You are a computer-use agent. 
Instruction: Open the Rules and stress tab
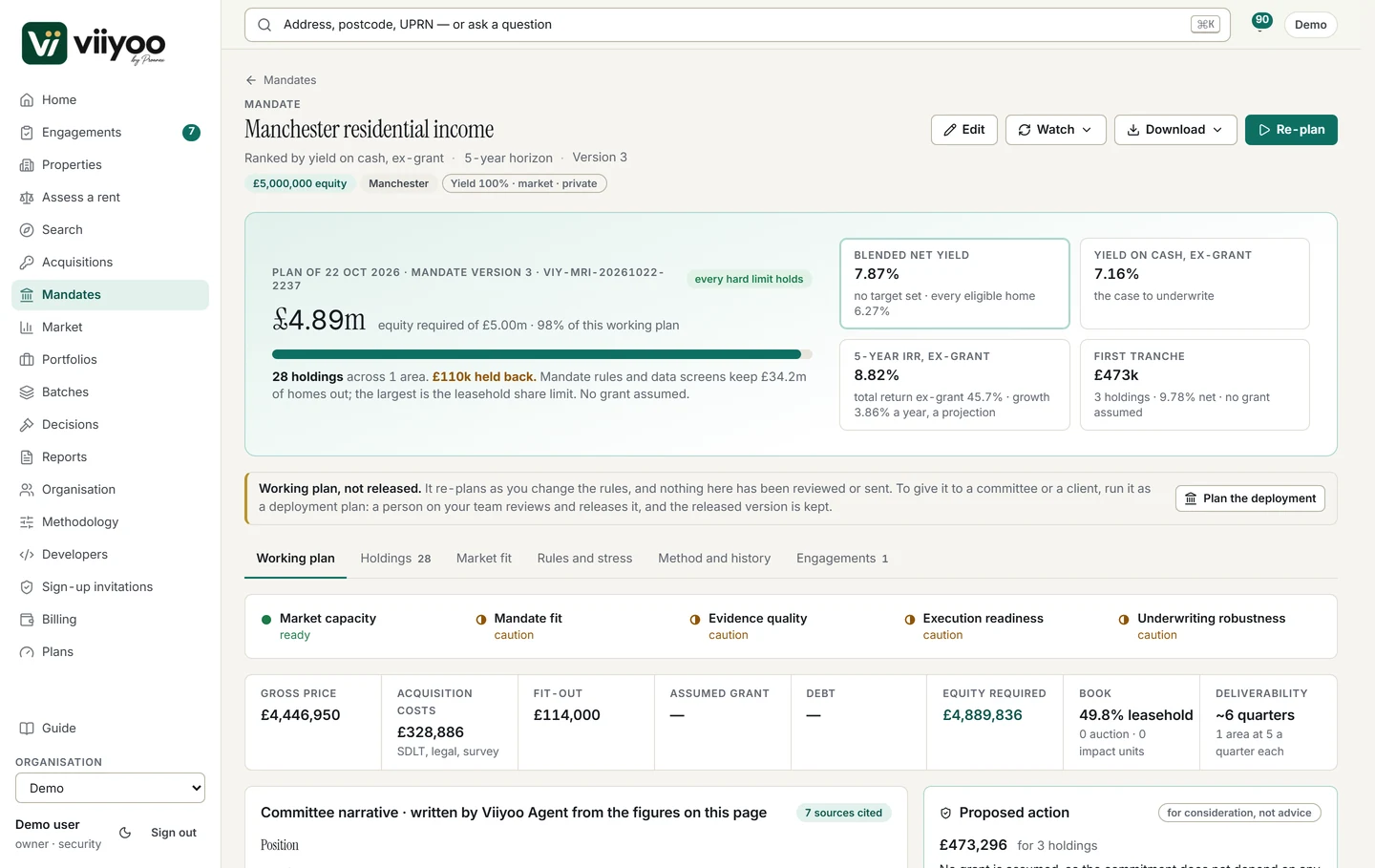pos(584,559)
